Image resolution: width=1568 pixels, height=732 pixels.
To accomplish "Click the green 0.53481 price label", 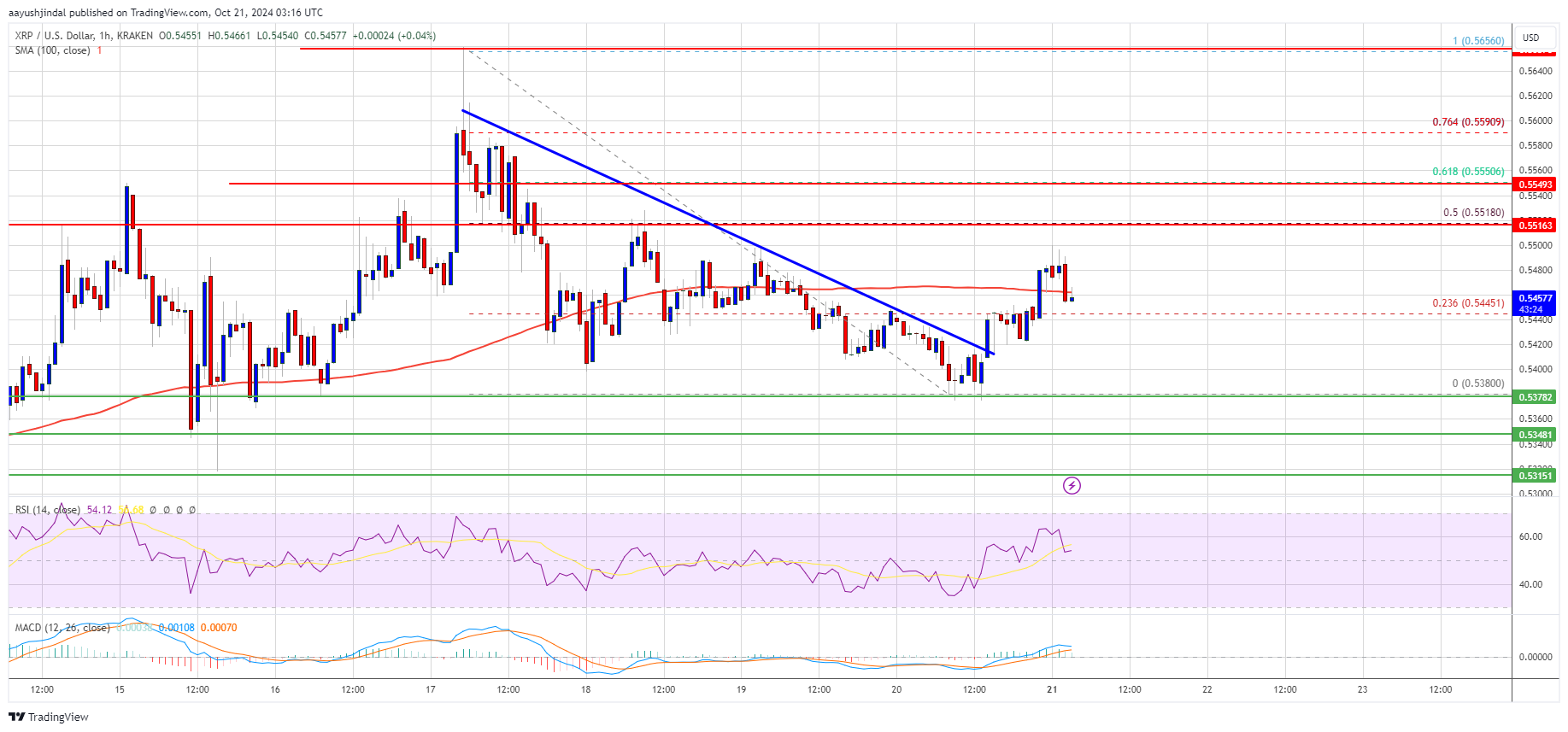I will pyautogui.click(x=1535, y=435).
